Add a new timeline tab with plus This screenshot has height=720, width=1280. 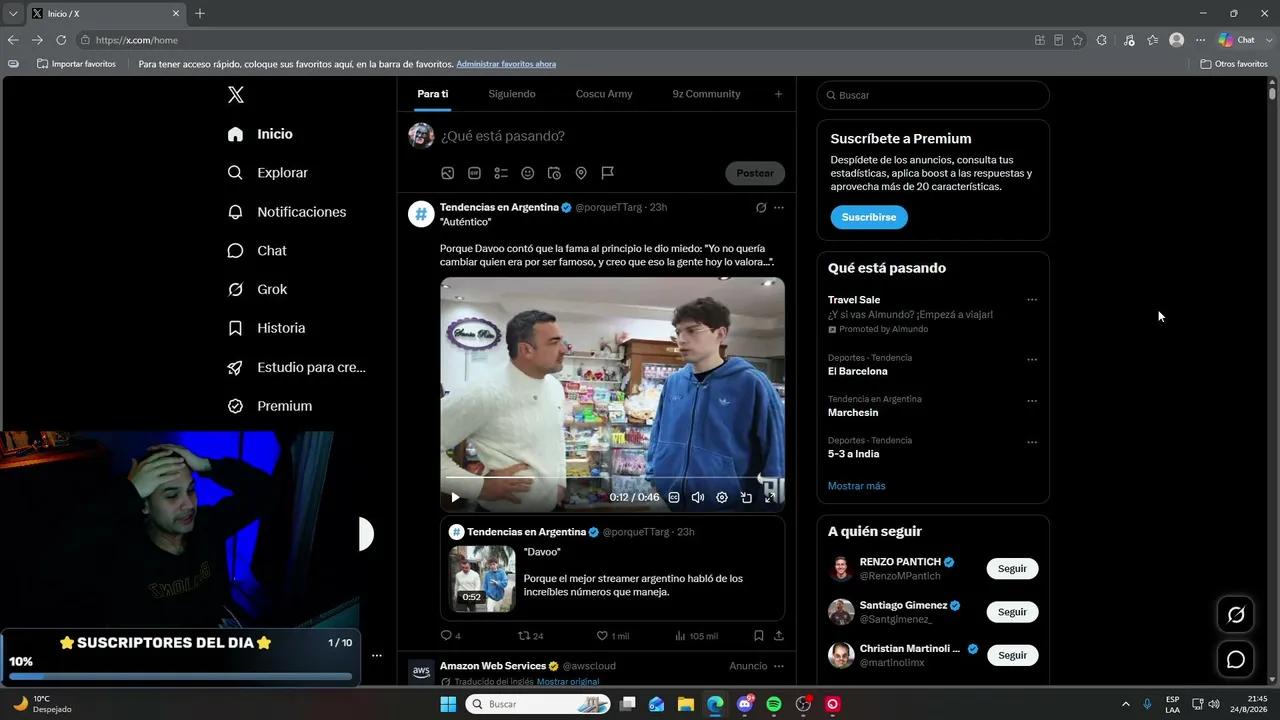click(x=778, y=94)
